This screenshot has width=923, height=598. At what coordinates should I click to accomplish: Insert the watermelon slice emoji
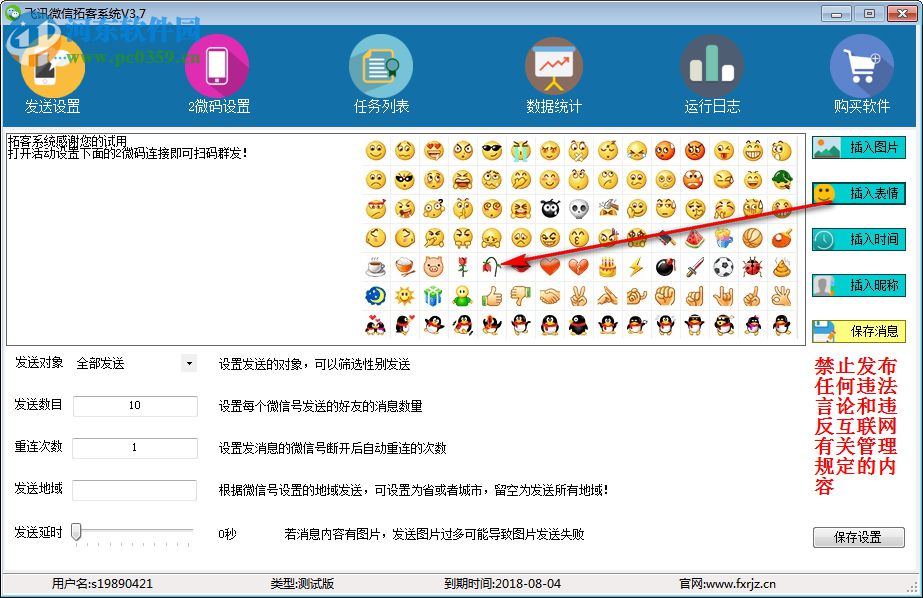(695, 238)
